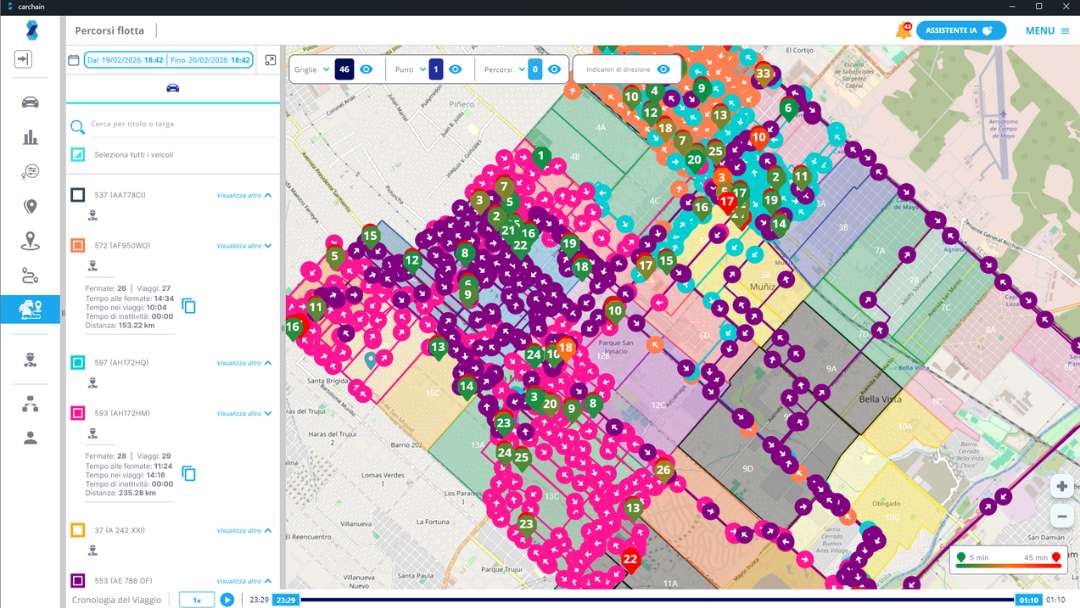Click the notification bell with badge
Screen dimensions: 1080x608
[x=901, y=30]
